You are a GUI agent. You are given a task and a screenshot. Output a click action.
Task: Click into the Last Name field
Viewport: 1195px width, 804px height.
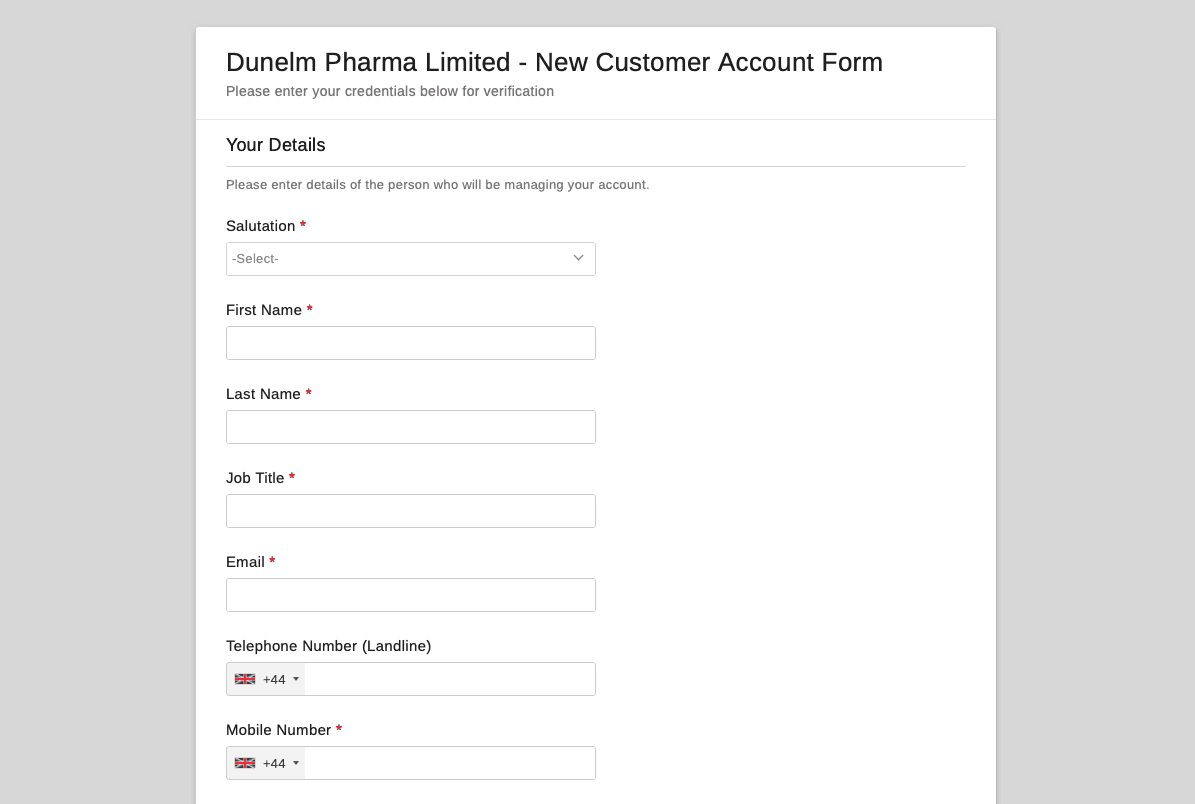coord(410,427)
